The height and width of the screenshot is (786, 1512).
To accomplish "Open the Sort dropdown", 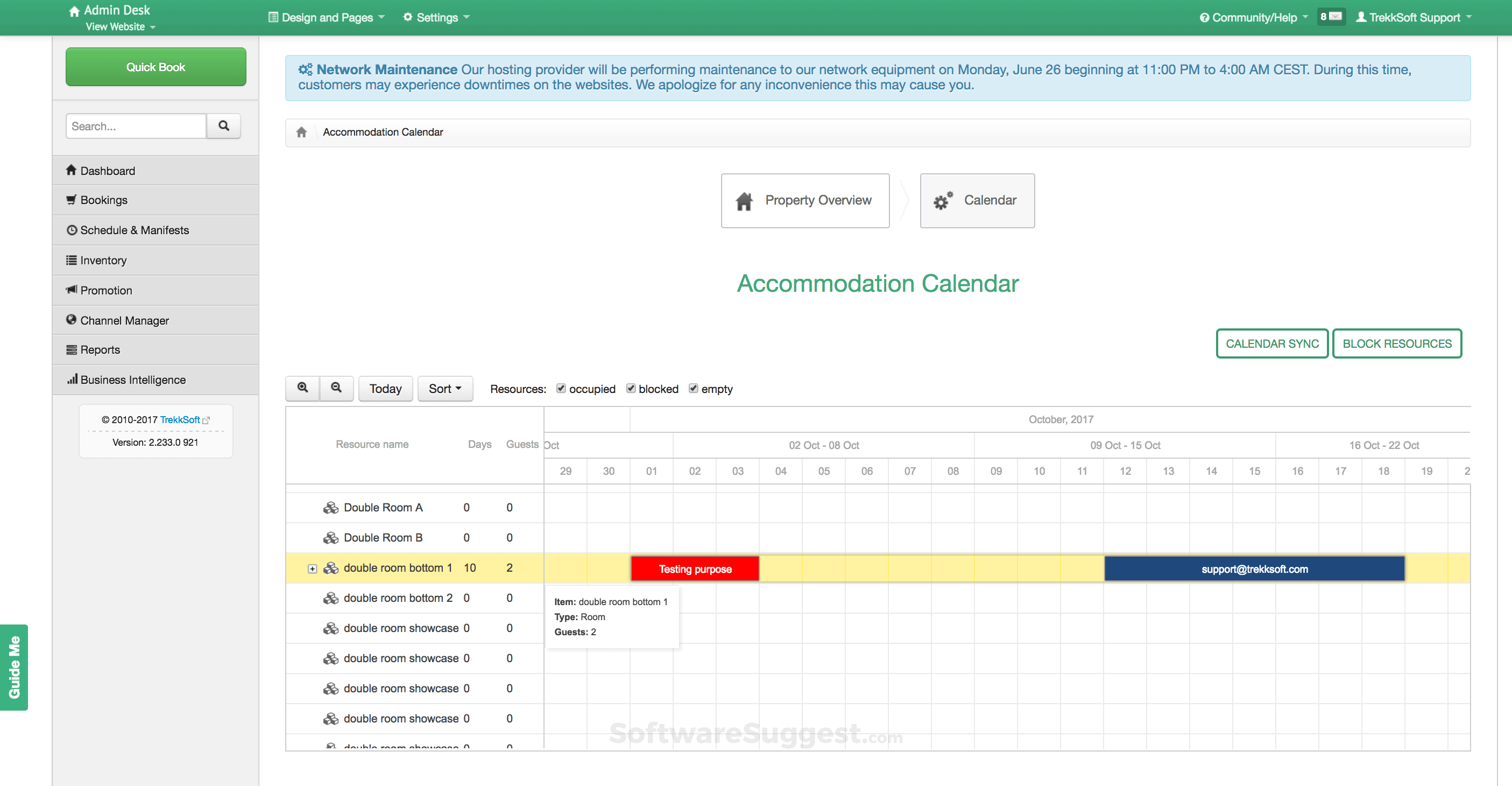I will (445, 388).
